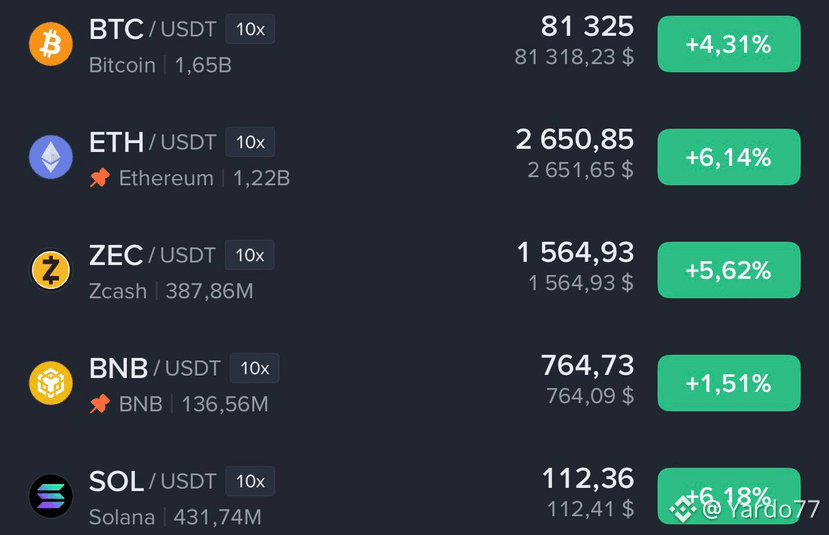This screenshot has width=829, height=535.
Task: Click the BNB coin icon
Action: tap(51, 383)
